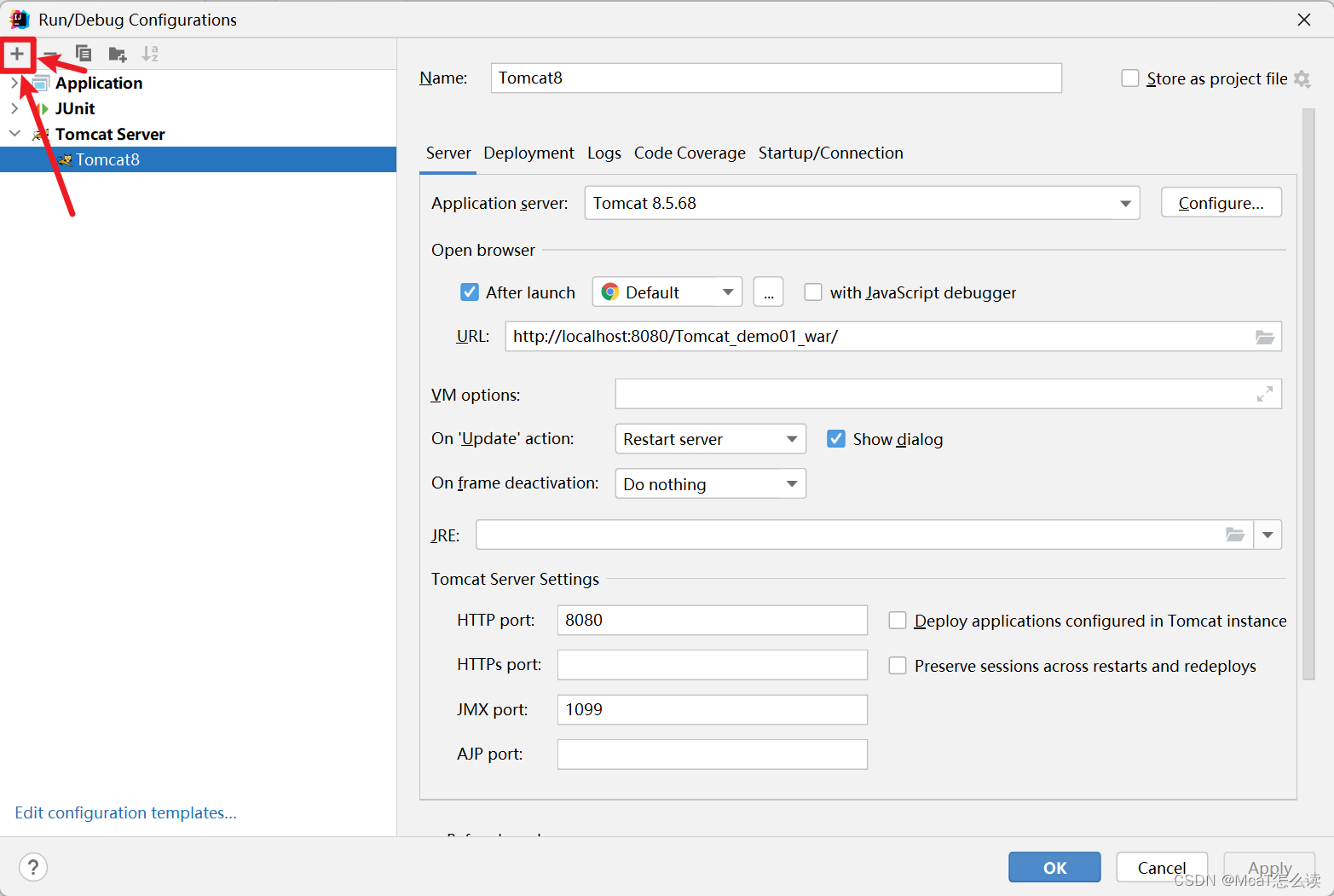Click ellipsis button next to browser dropdown
Viewport: 1334px width, 896px height.
(x=769, y=292)
